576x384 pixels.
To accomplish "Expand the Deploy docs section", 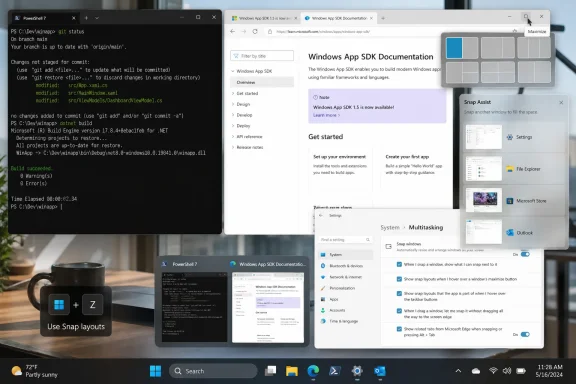I will [233, 126].
